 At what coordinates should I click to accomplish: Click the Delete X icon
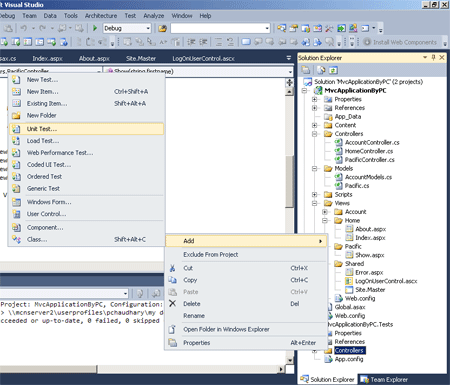point(172,304)
